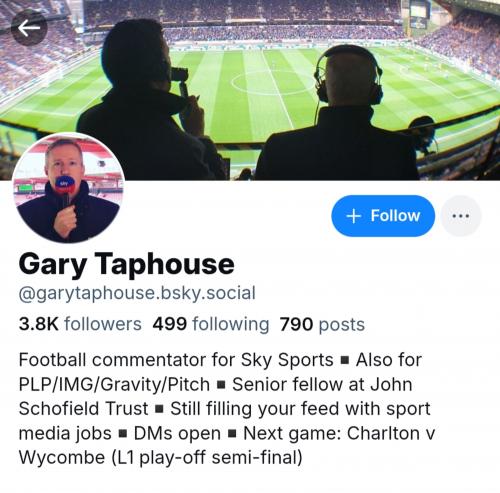Click 'John Schofield Trust' in bio
This screenshot has height=493, width=500.
point(216,397)
